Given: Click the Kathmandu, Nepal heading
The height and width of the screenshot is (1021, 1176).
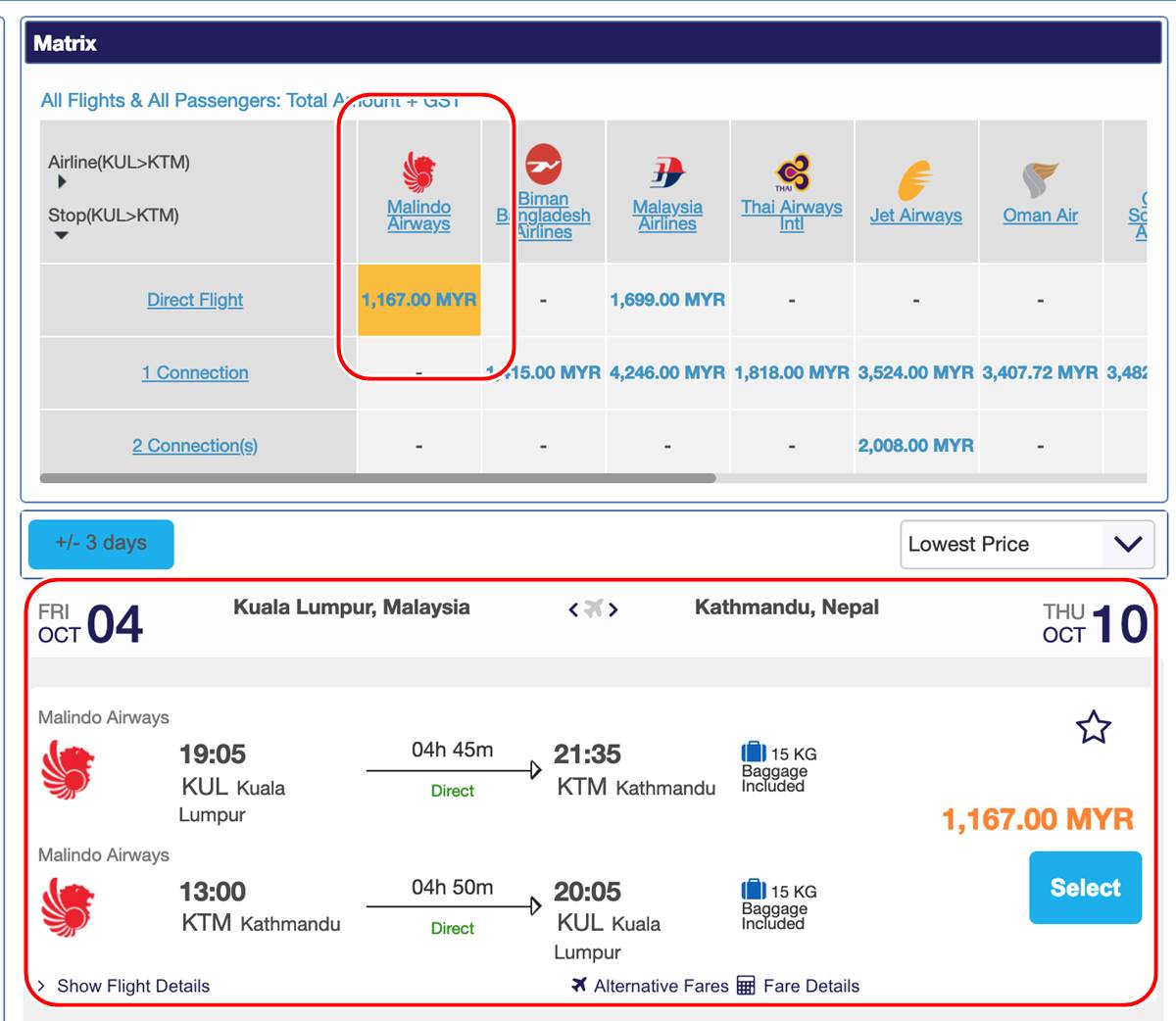Looking at the screenshot, I should pyautogui.click(x=787, y=608).
